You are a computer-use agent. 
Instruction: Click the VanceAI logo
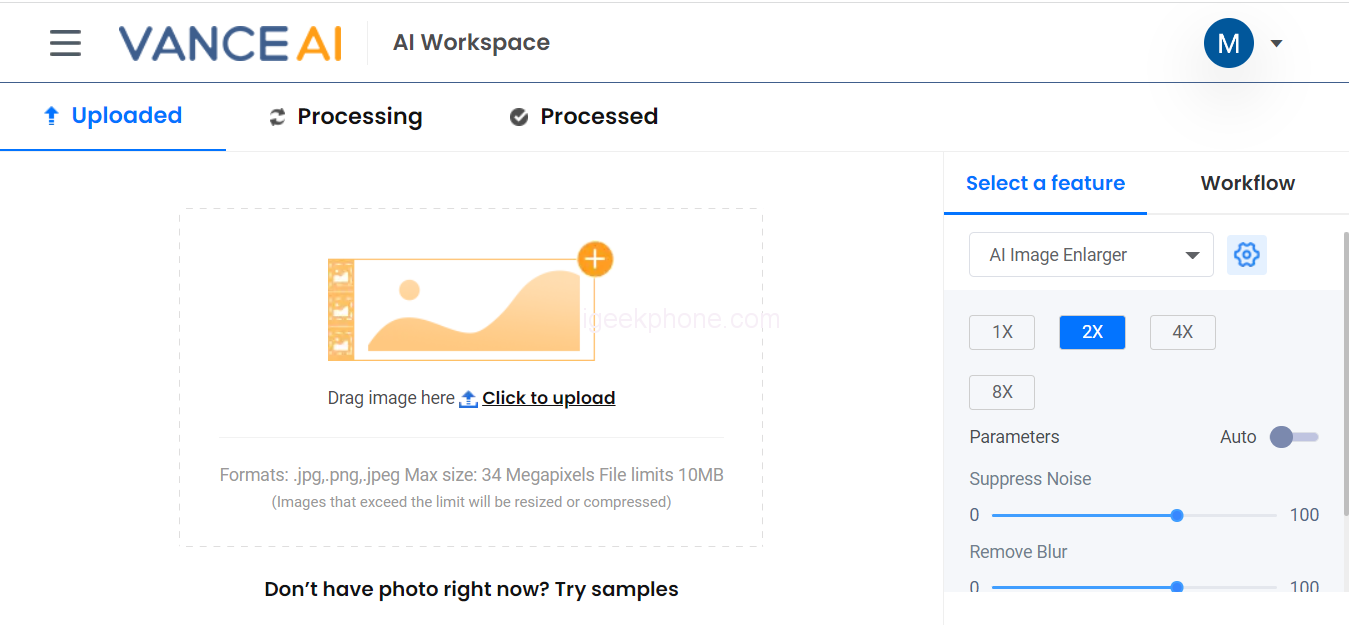[x=230, y=43]
